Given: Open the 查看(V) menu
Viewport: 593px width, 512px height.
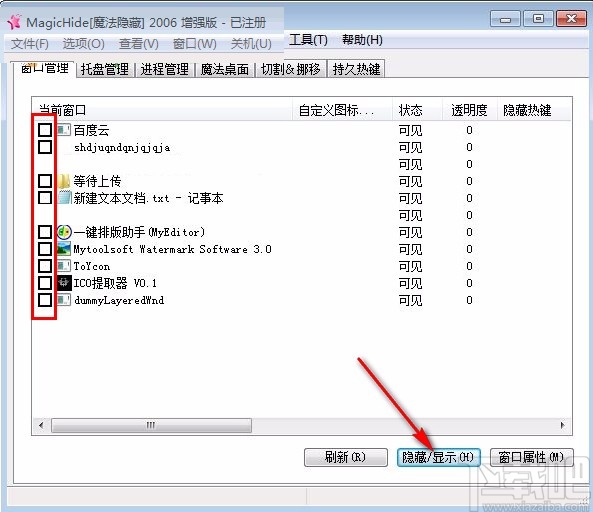Looking at the screenshot, I should [x=138, y=44].
